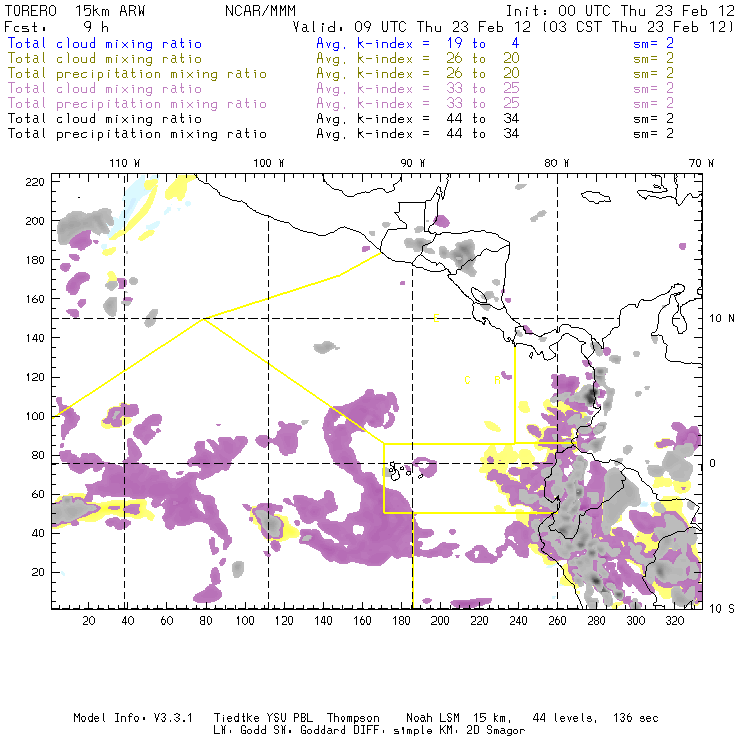Click the "90 W" longitude label
Image resolution: width=740 pixels, height=740 pixels.
pos(413,163)
